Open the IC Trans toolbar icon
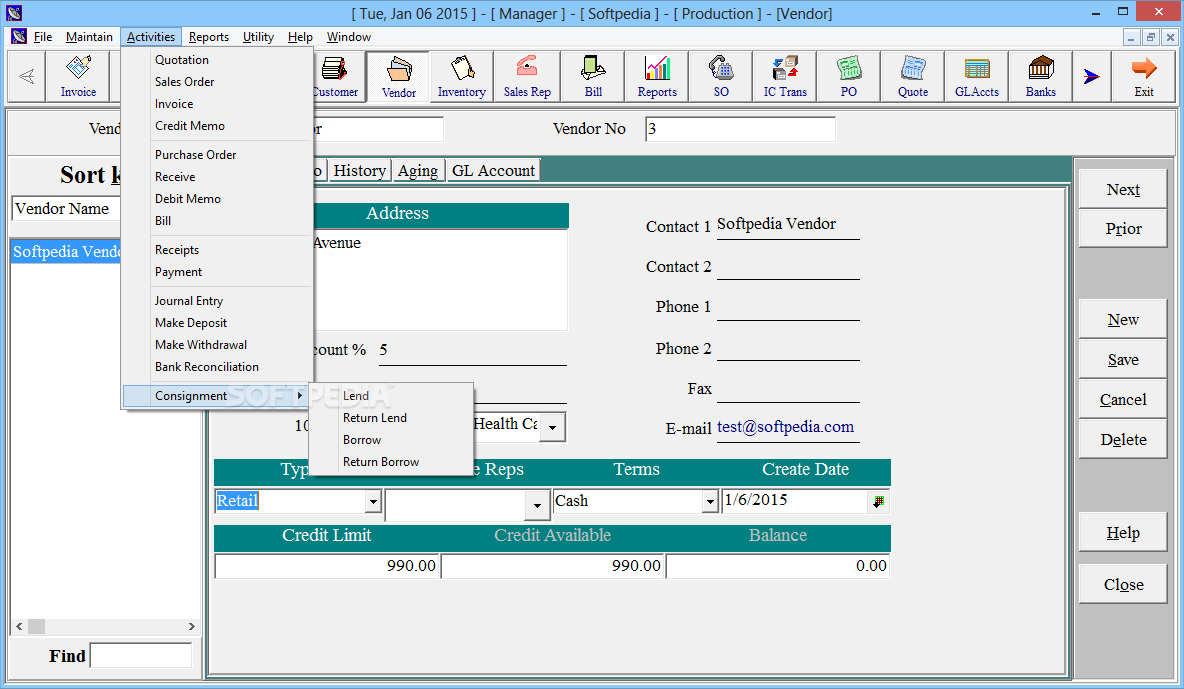Screen dimensions: 1184x689 click(785, 76)
